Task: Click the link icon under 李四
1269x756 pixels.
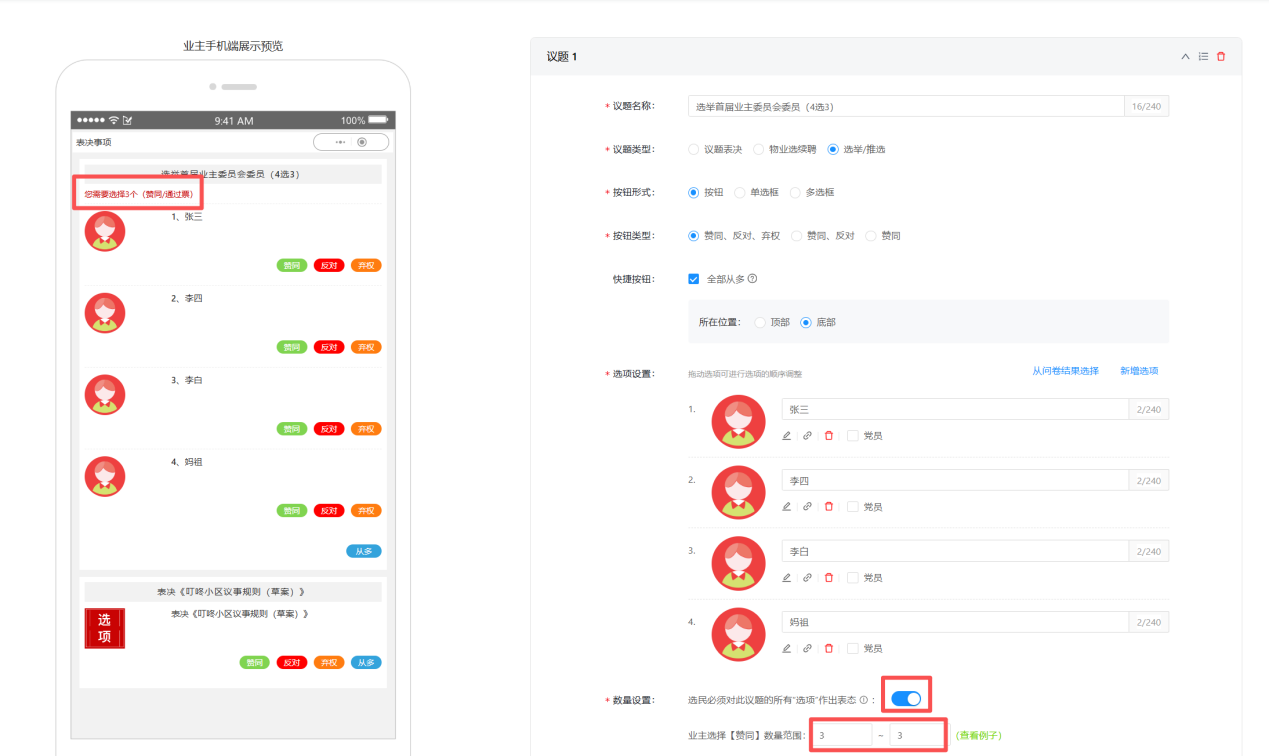Action: [x=807, y=507]
